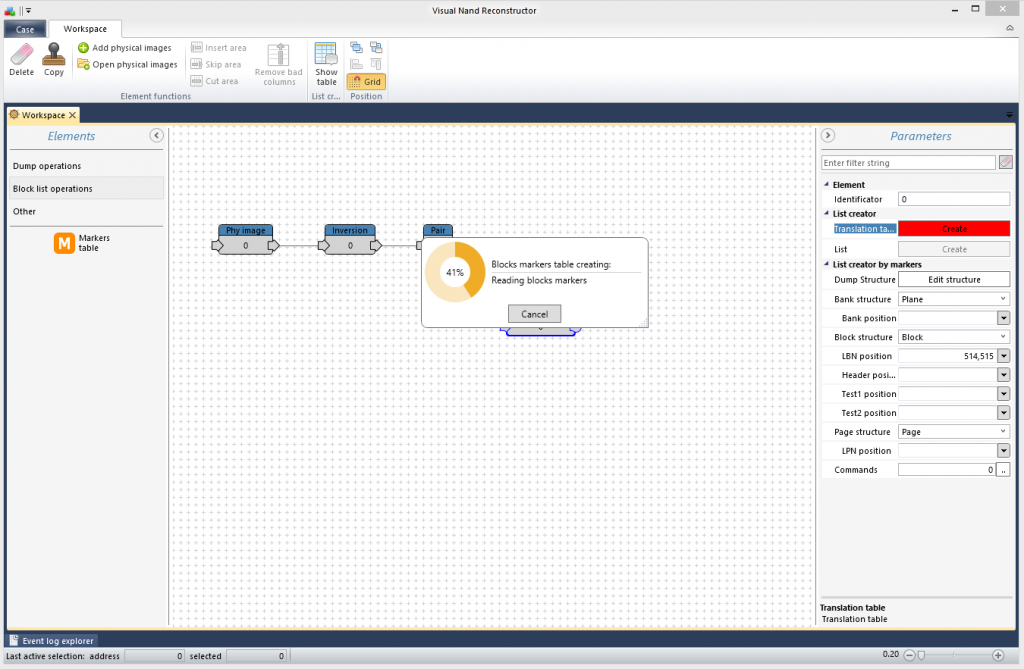Viewport: 1024px width, 669px height.
Task: Cancel the blocks markers table creation
Action: tap(534, 314)
